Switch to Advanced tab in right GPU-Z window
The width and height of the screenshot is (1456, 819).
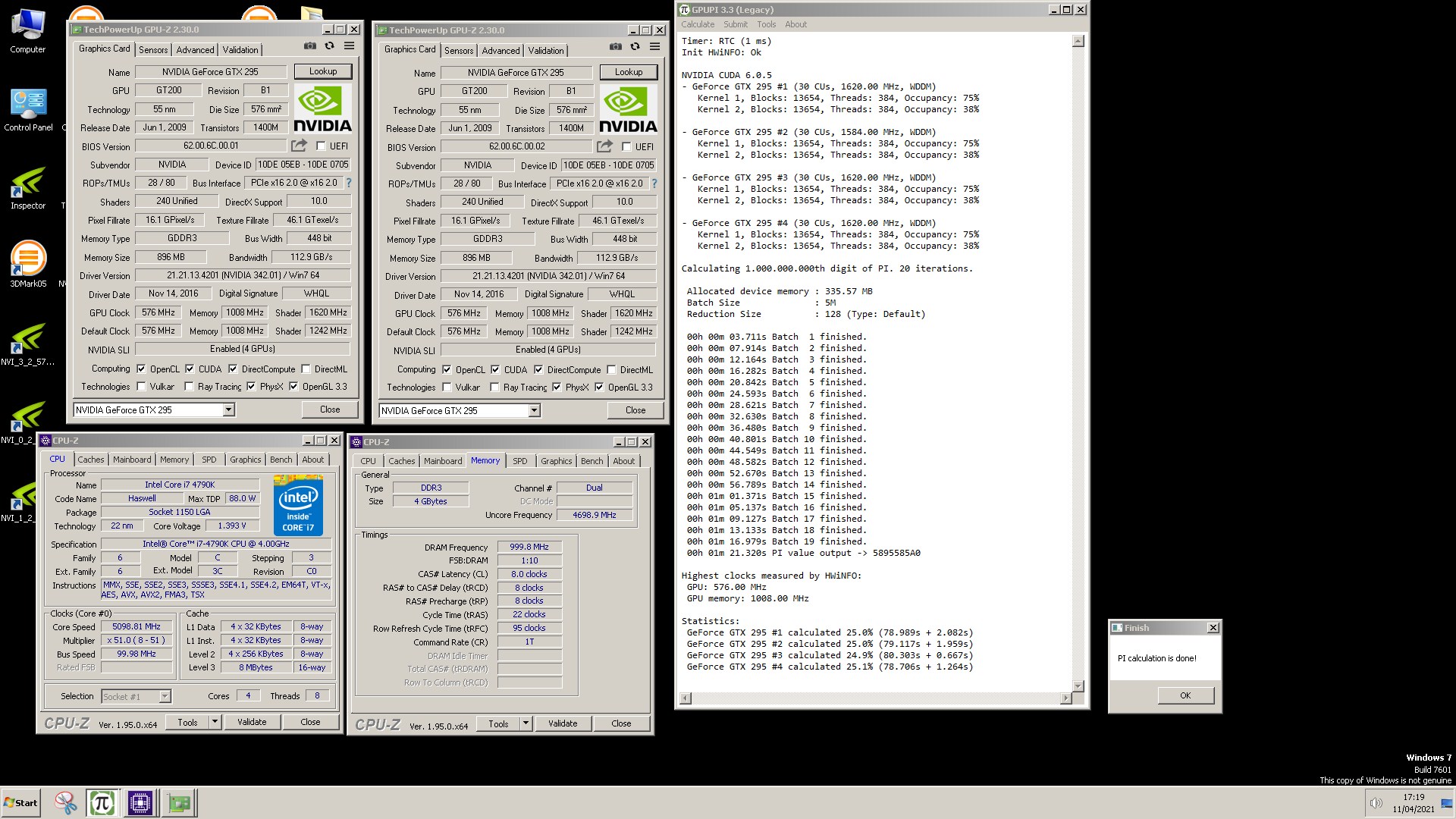(x=500, y=50)
